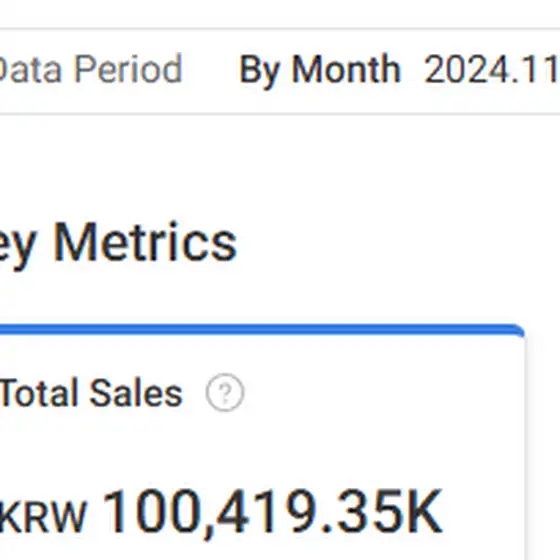Click the blue highlighted top edge of Total Sales card

click(x=262, y=329)
